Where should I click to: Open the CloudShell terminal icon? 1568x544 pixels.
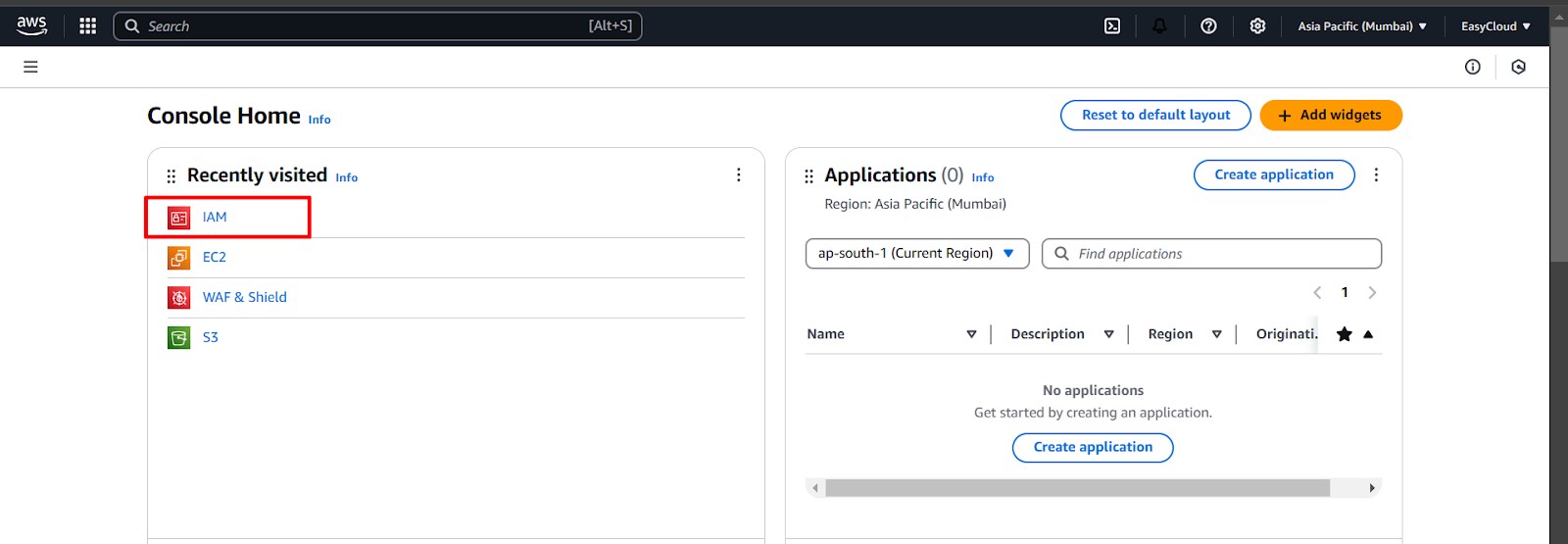pos(1112,26)
